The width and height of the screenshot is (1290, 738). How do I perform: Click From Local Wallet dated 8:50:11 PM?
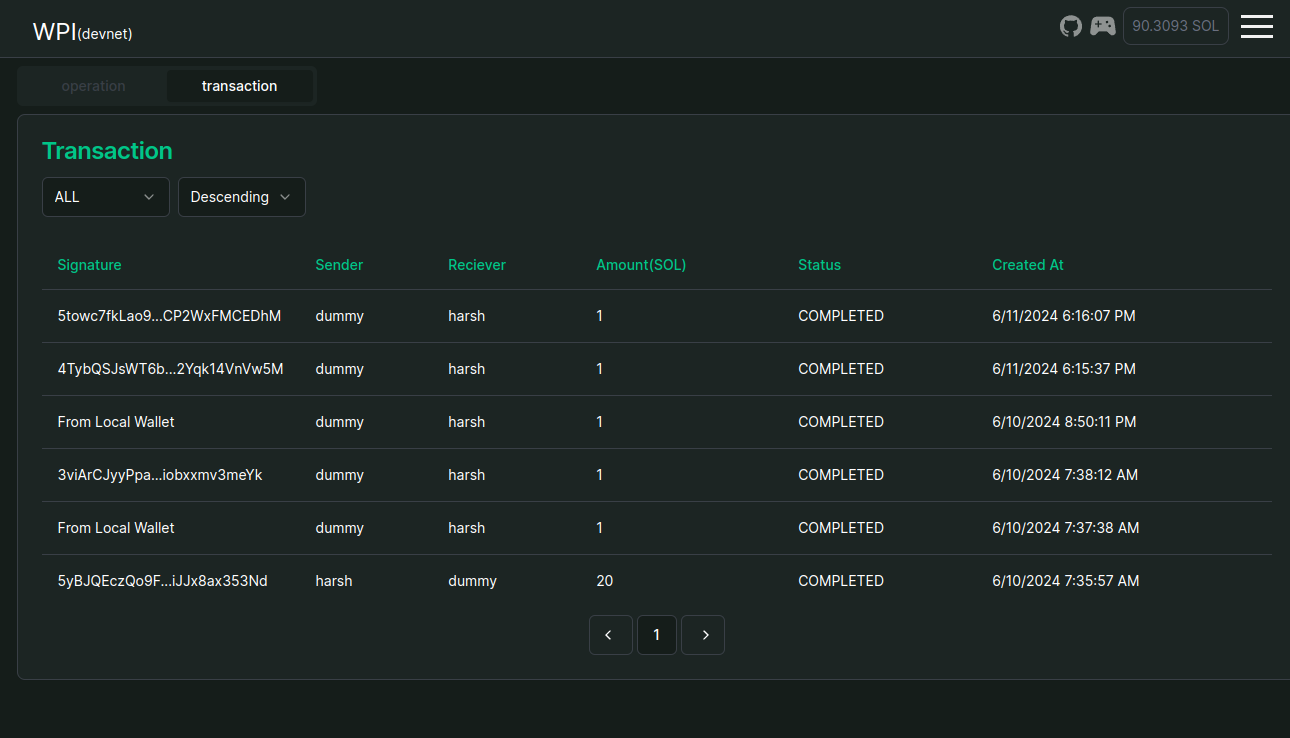coord(116,422)
